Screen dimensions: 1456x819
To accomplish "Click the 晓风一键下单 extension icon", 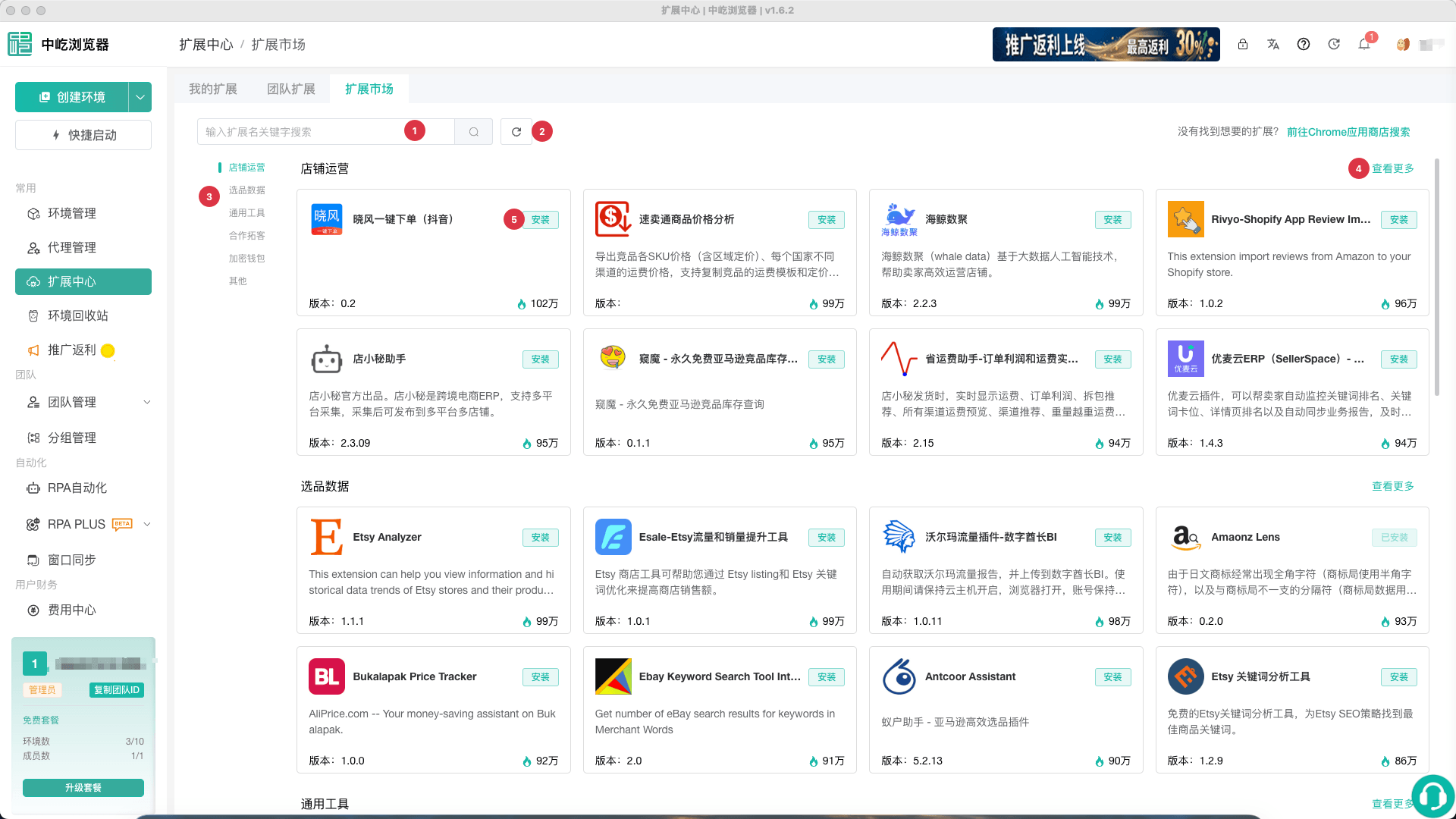I will (327, 219).
